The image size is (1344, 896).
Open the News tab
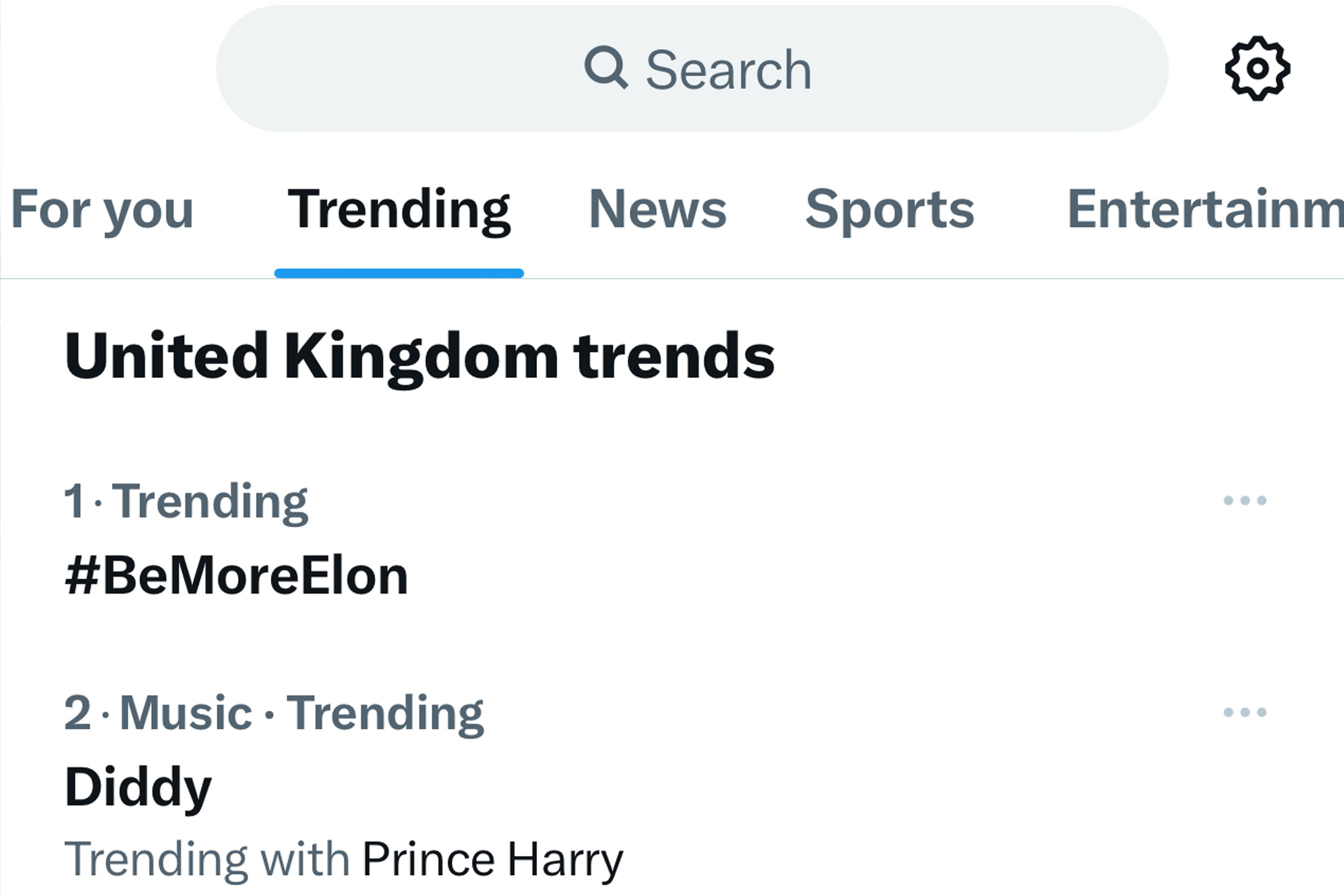(x=657, y=209)
